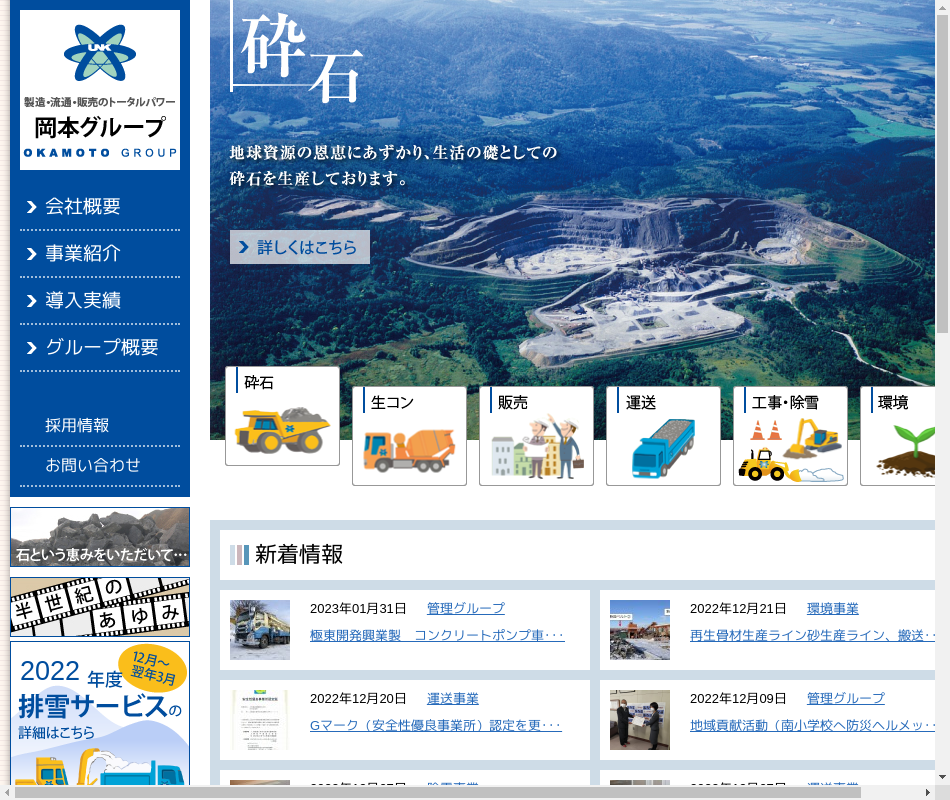The height and width of the screenshot is (800, 950).
Task: Open the 運送事業 link dated 2022年12月20日
Action: [x=453, y=699]
